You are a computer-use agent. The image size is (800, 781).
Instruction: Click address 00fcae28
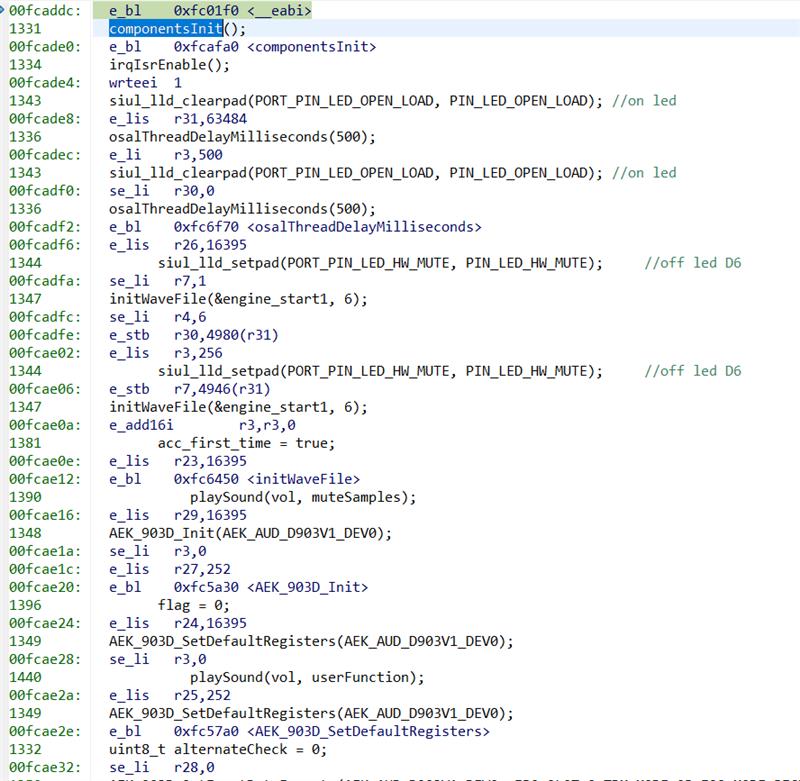tap(44, 660)
